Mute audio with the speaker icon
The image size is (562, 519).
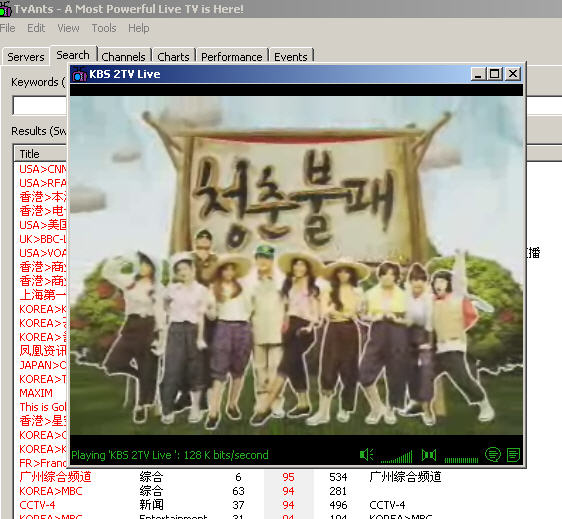pos(366,455)
